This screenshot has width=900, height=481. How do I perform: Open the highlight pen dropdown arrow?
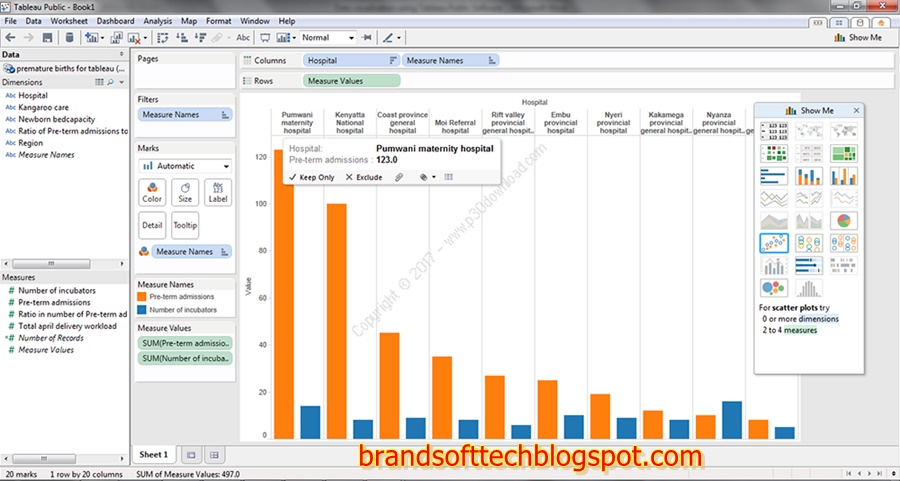pyautogui.click(x=399, y=38)
